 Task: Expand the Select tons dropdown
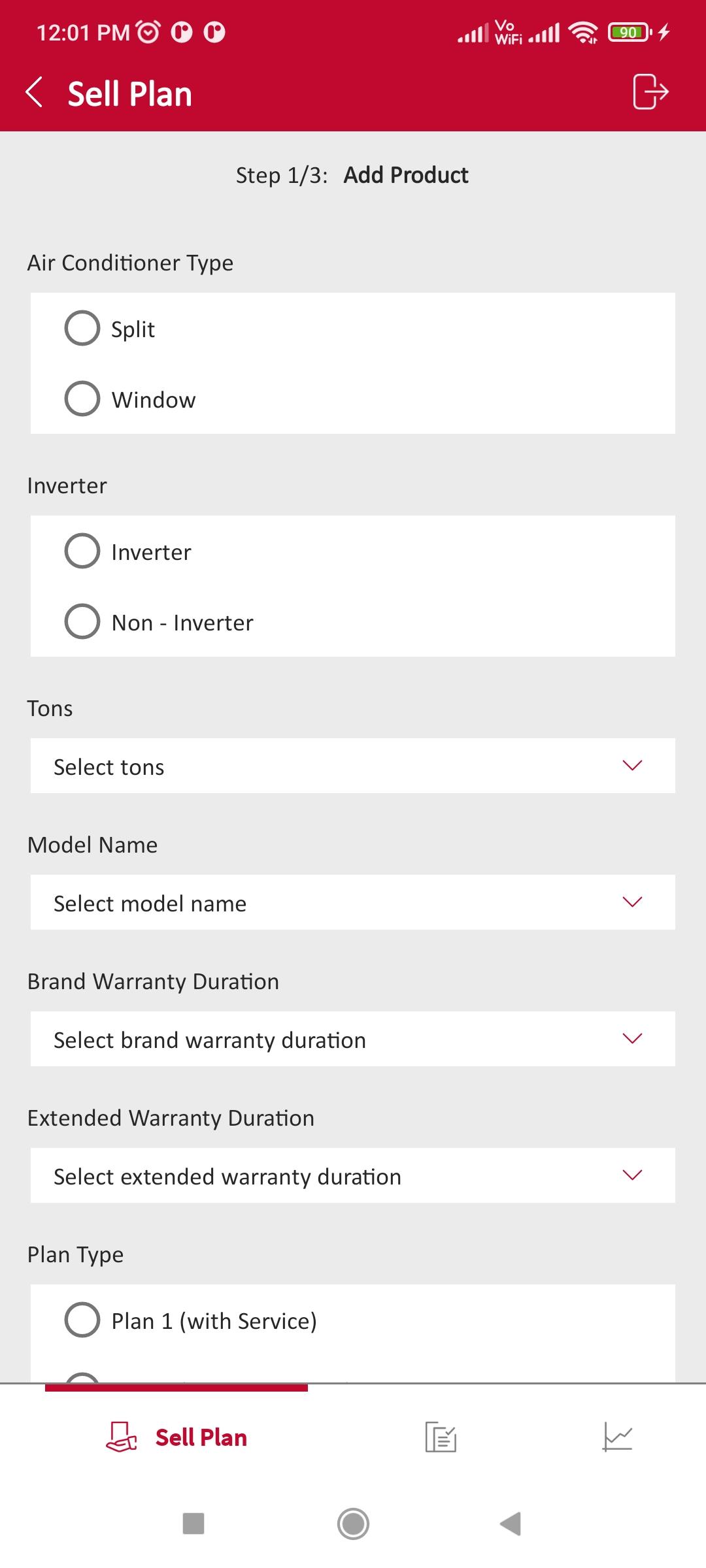tap(353, 766)
